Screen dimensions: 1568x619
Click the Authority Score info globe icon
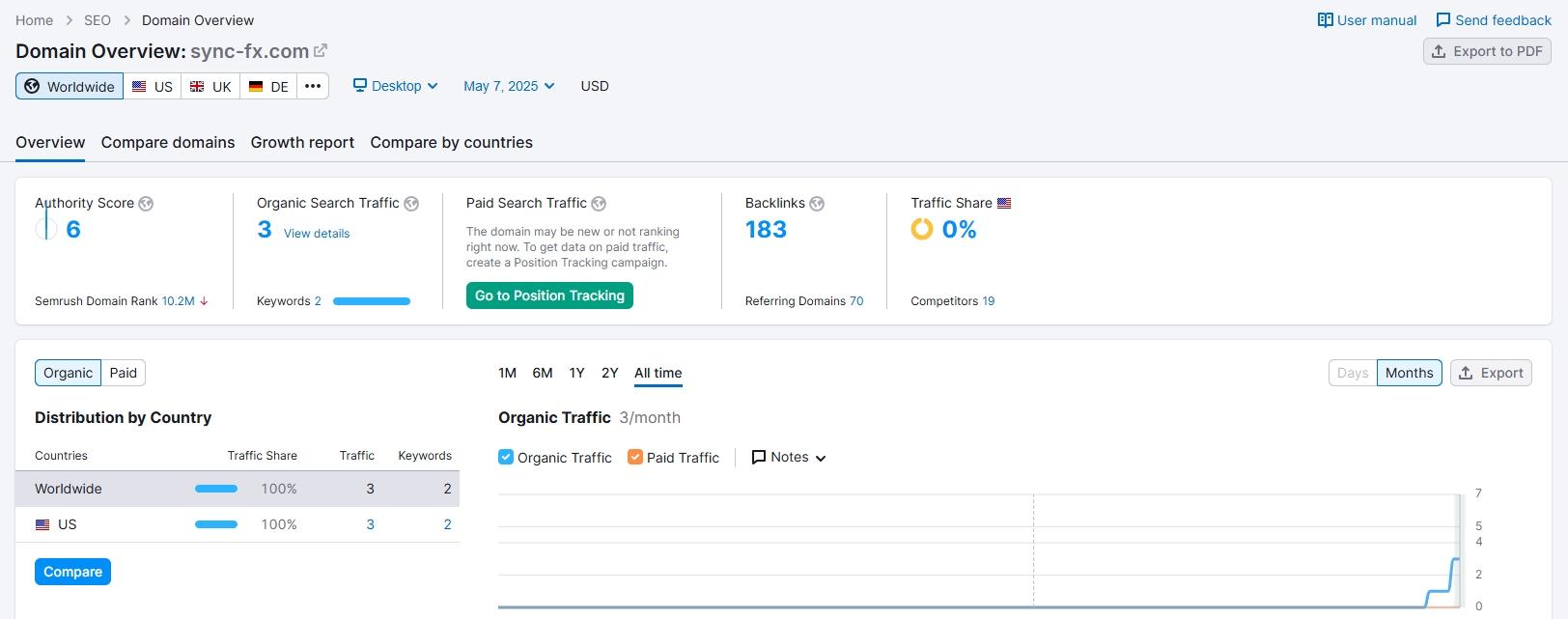[x=146, y=204]
